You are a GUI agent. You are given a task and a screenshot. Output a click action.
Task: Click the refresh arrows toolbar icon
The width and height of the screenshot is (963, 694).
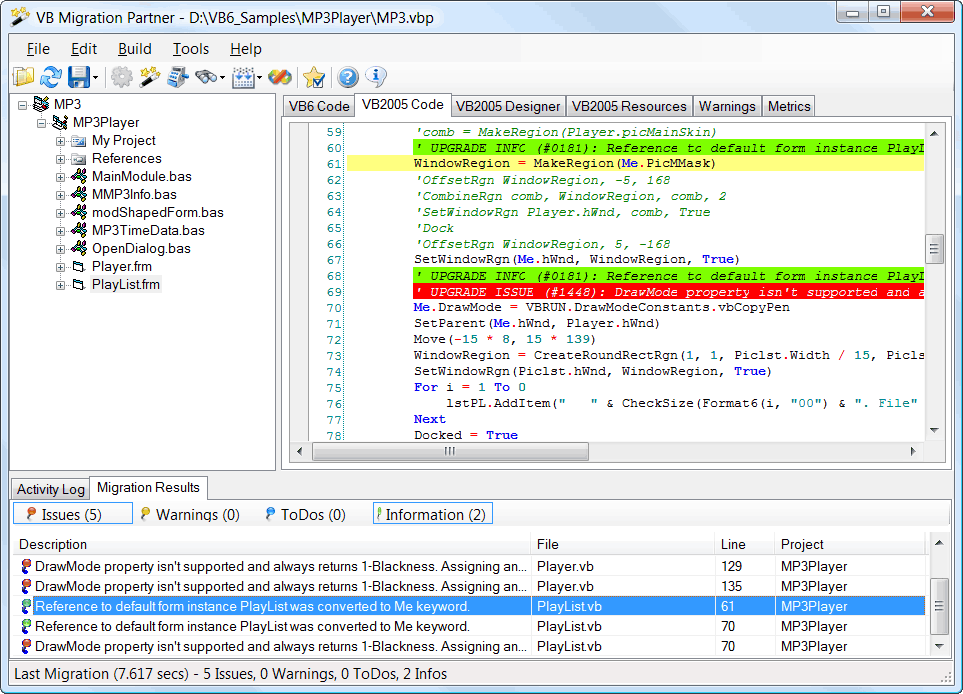click(x=51, y=77)
